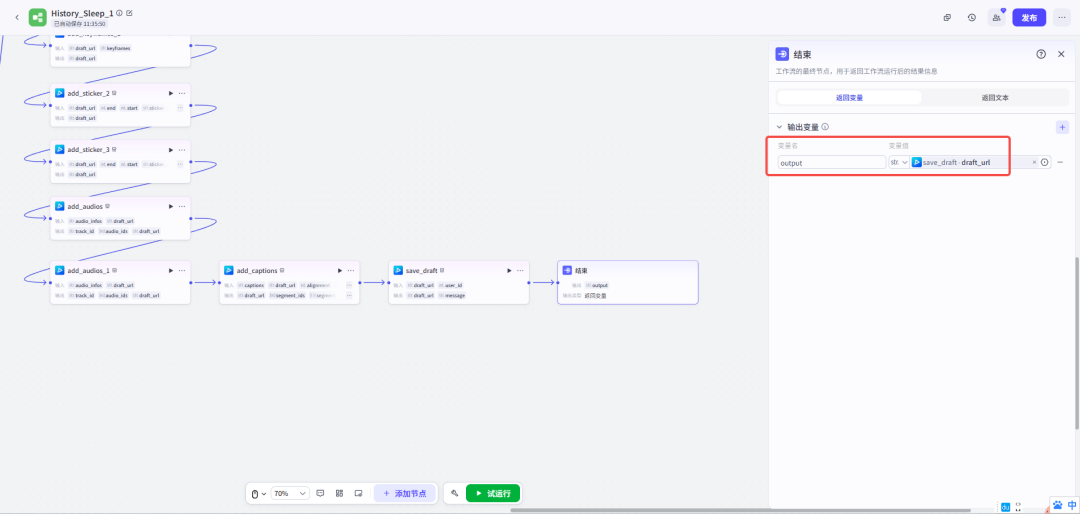Screen dimensions: 1080x514
Task: Close the 结束 settings panel
Action: pyautogui.click(x=1061, y=54)
